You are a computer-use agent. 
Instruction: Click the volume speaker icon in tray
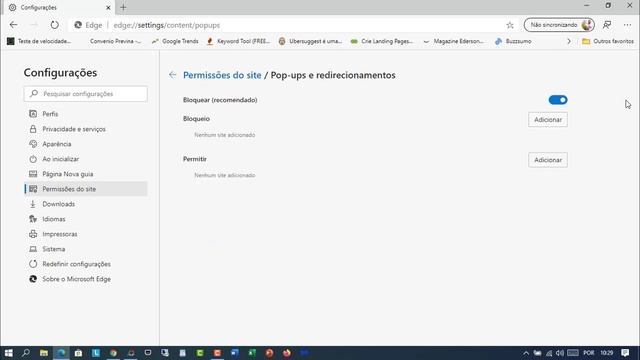[x=560, y=353]
